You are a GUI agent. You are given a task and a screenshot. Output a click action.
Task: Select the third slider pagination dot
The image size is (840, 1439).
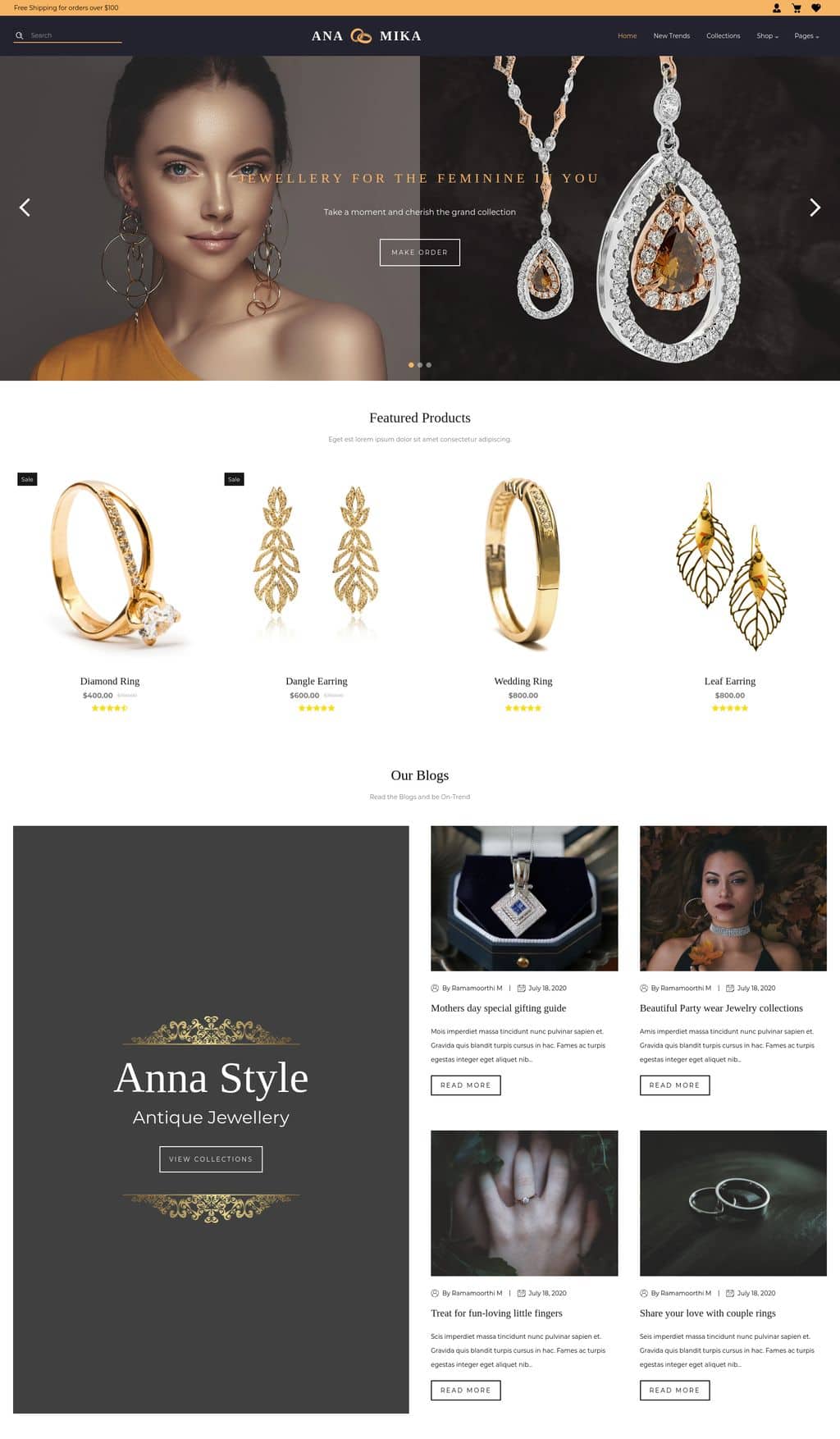(x=429, y=365)
